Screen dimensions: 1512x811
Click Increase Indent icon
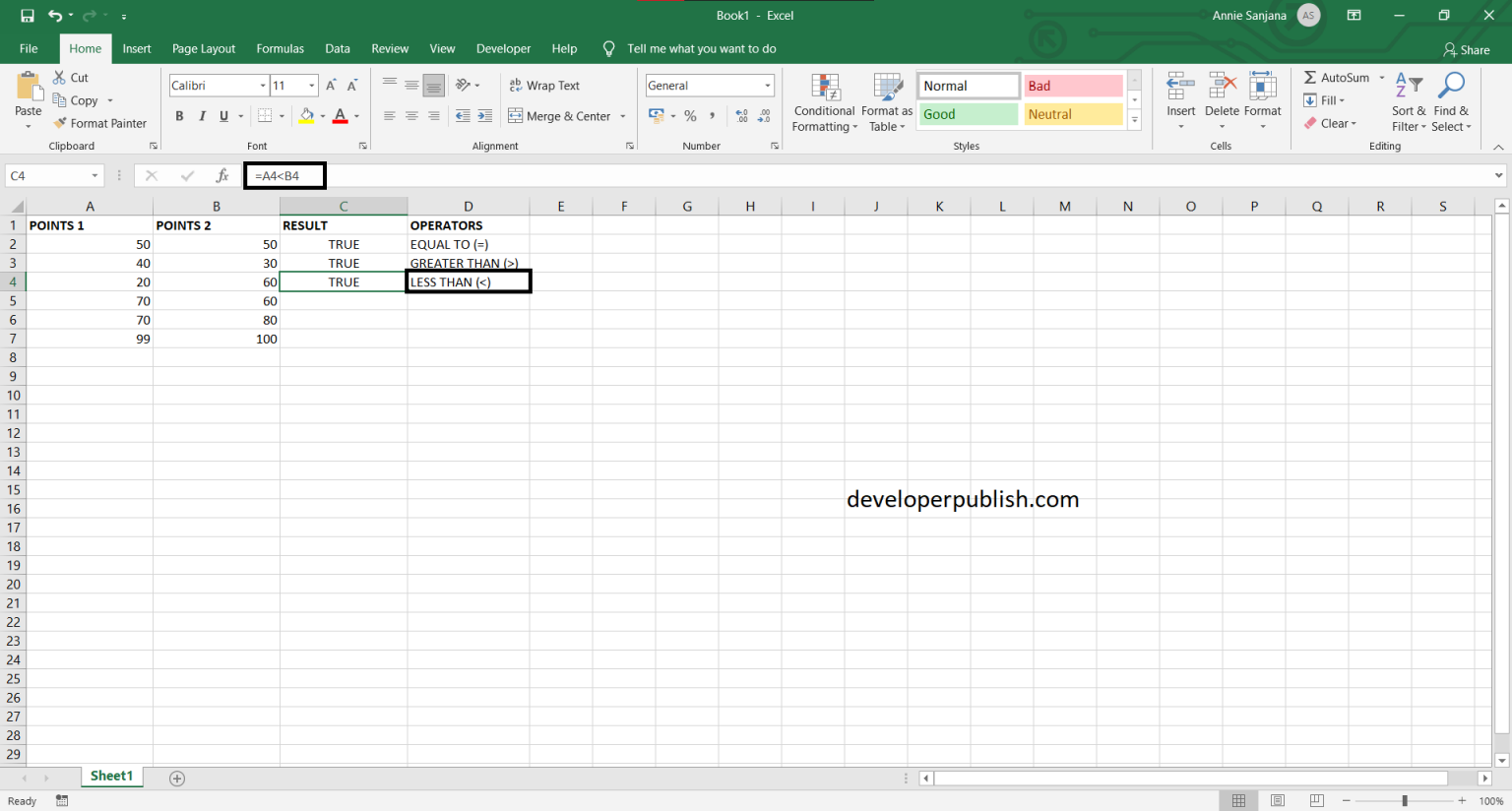tap(484, 116)
